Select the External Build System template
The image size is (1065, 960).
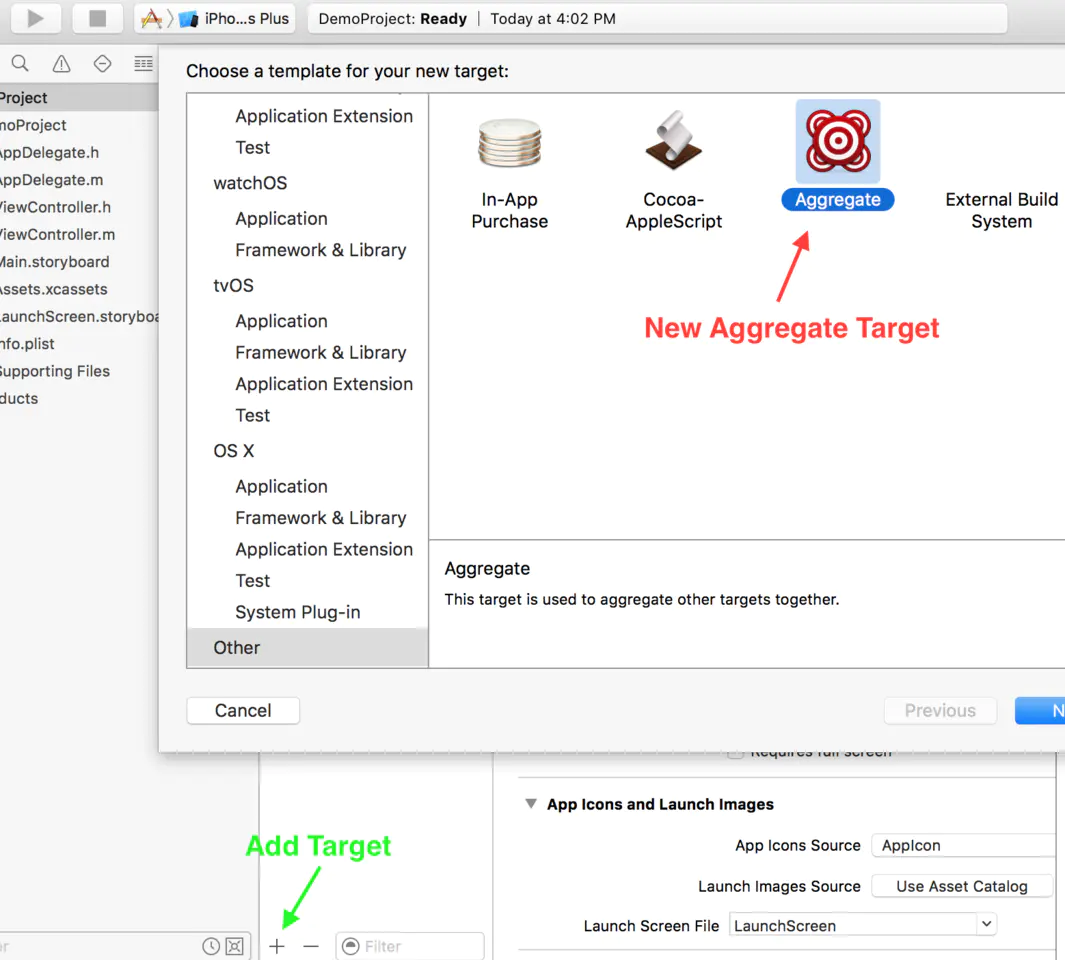click(x=1002, y=211)
